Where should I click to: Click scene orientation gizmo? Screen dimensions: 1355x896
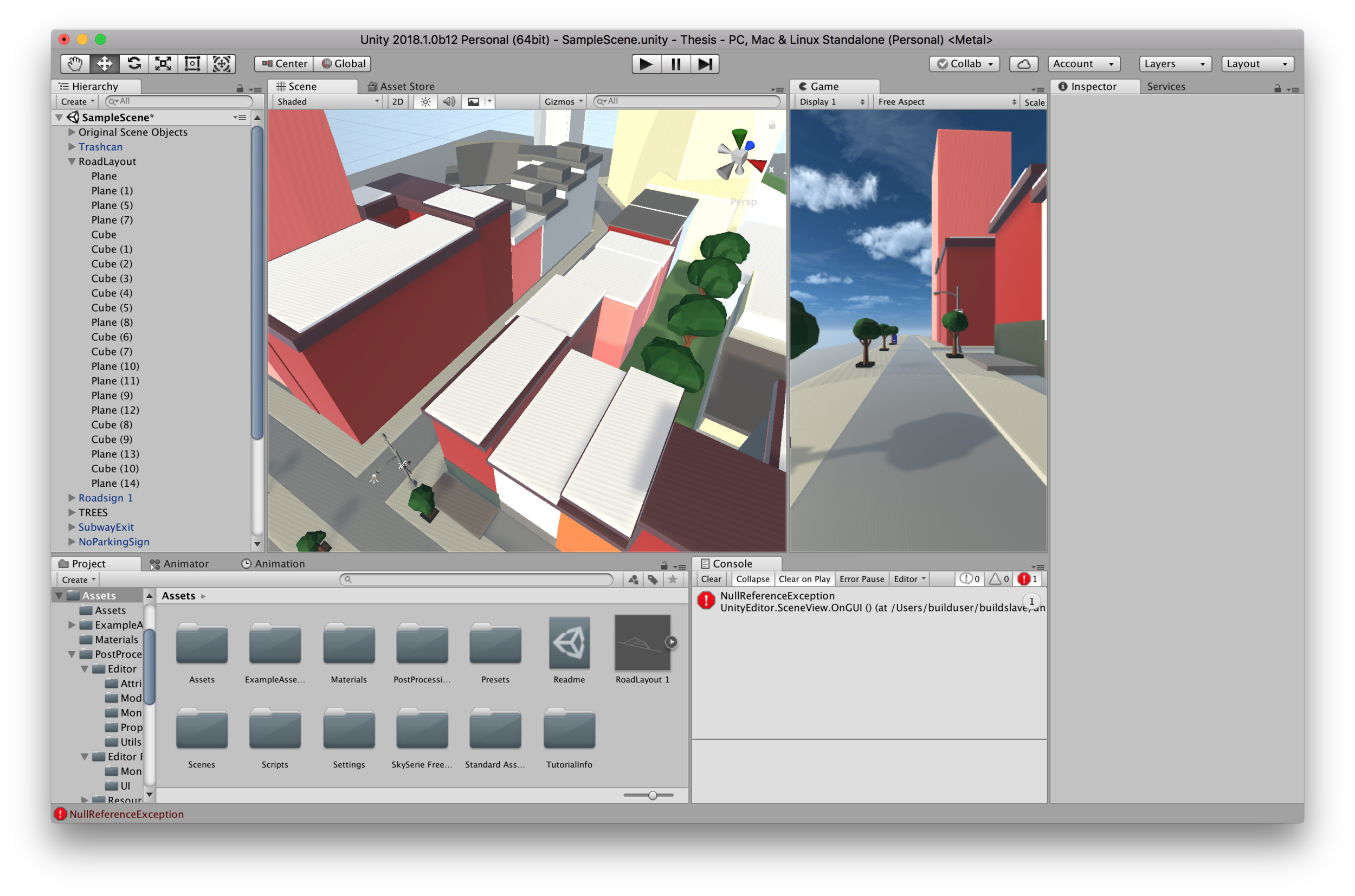pos(740,156)
